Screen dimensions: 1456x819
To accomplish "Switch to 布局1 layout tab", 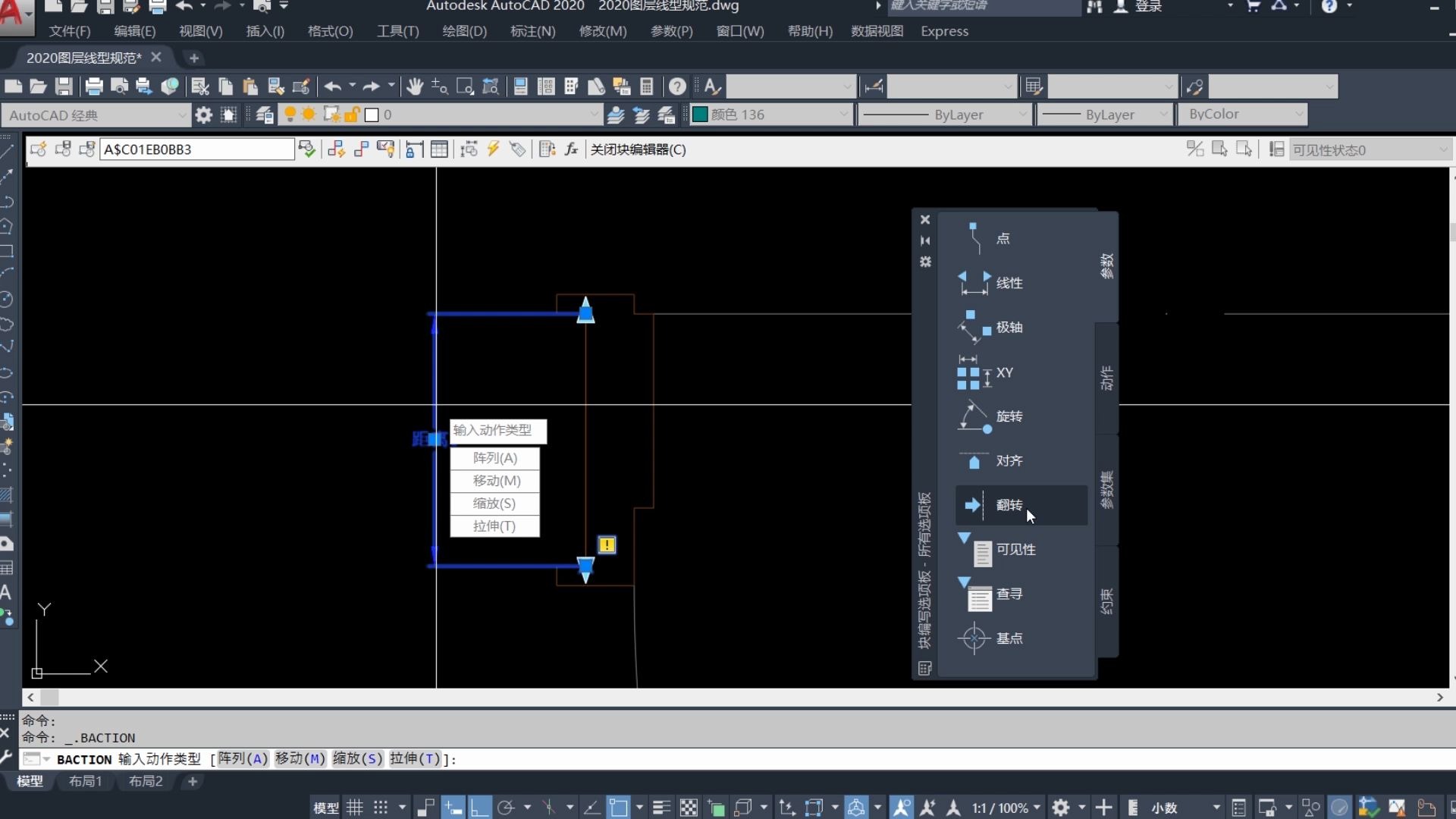I will pos(85,781).
